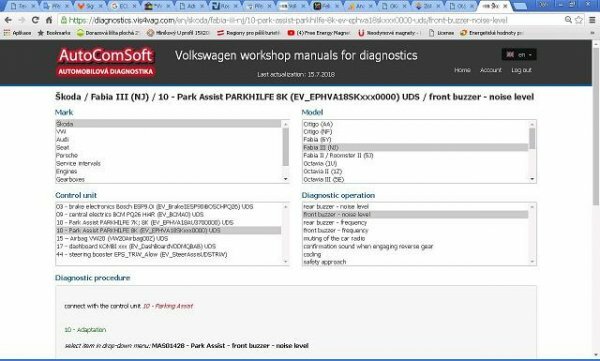Select rear buzzer - frequency operation
The width and height of the screenshot is (600, 361).
click(x=415, y=222)
